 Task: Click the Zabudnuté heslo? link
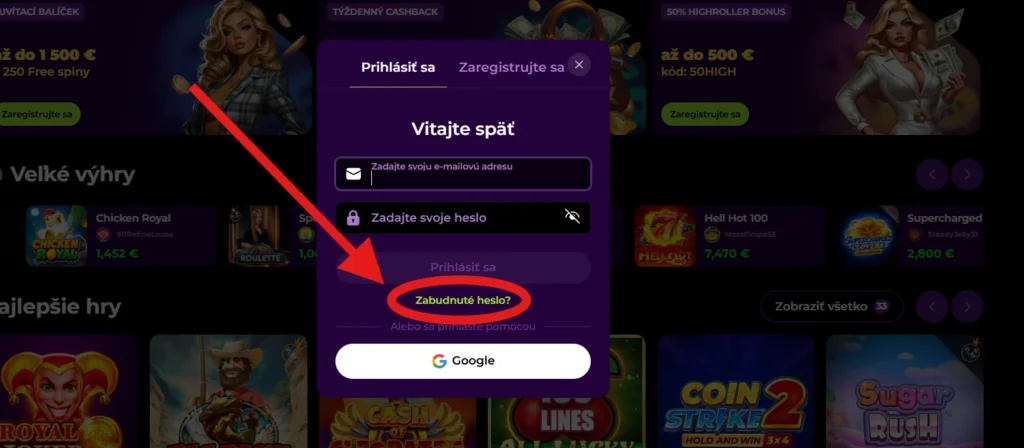(x=463, y=300)
